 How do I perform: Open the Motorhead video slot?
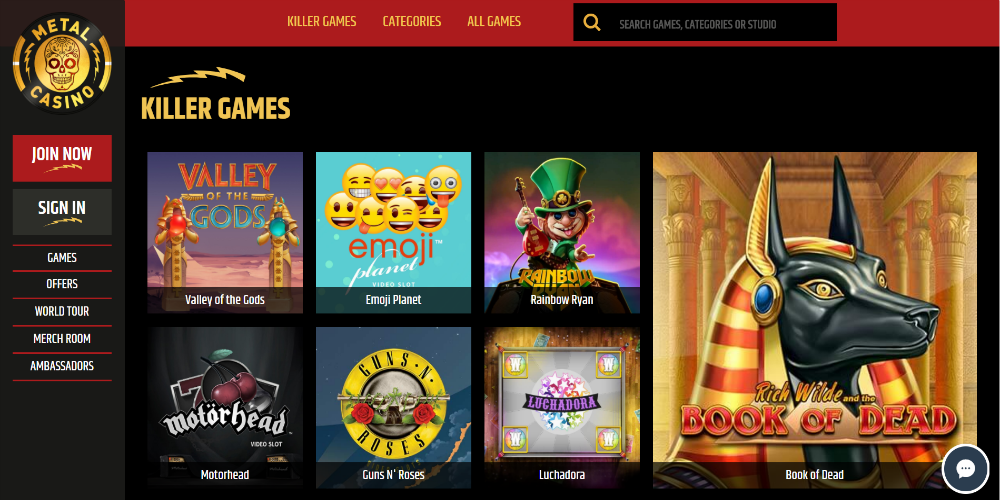point(225,408)
